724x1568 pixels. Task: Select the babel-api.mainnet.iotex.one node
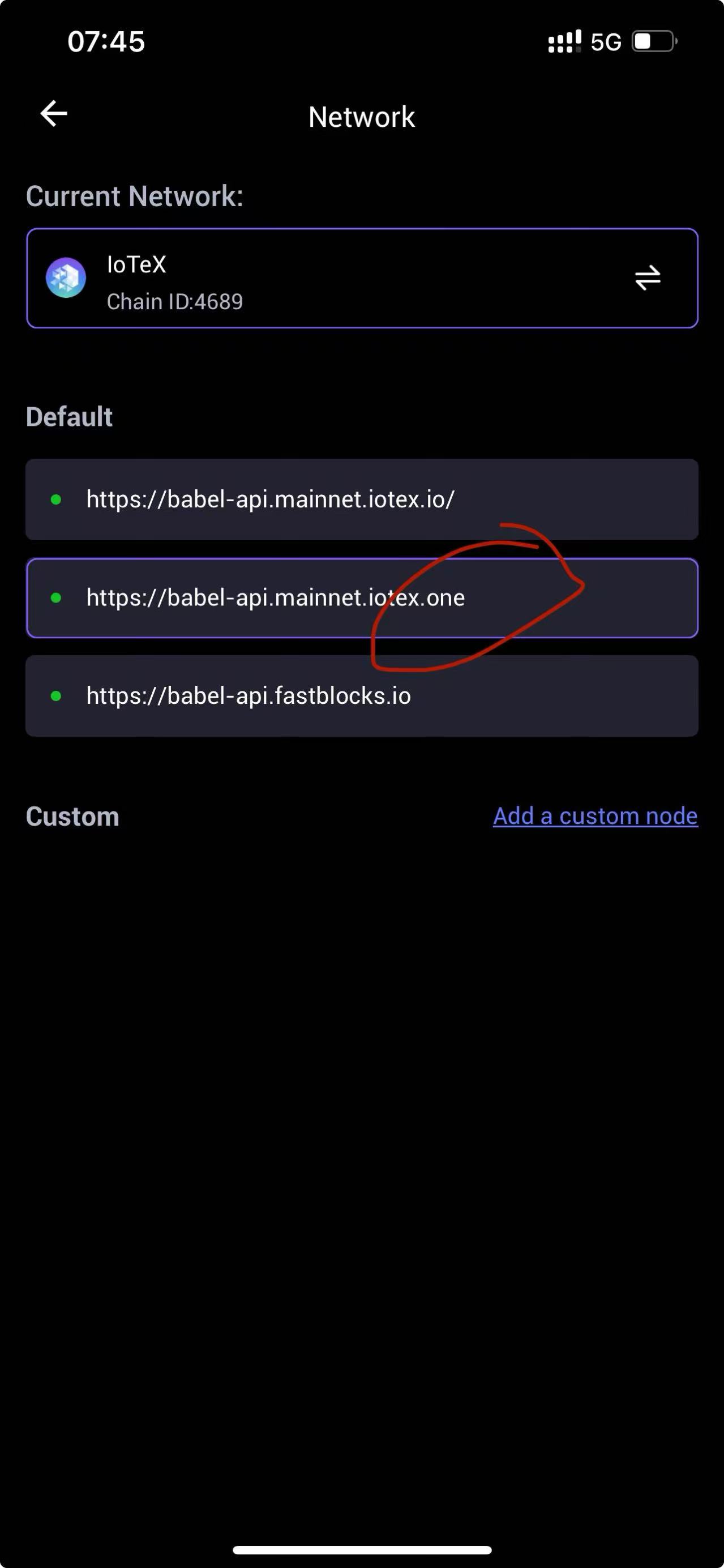pyautogui.click(x=362, y=598)
